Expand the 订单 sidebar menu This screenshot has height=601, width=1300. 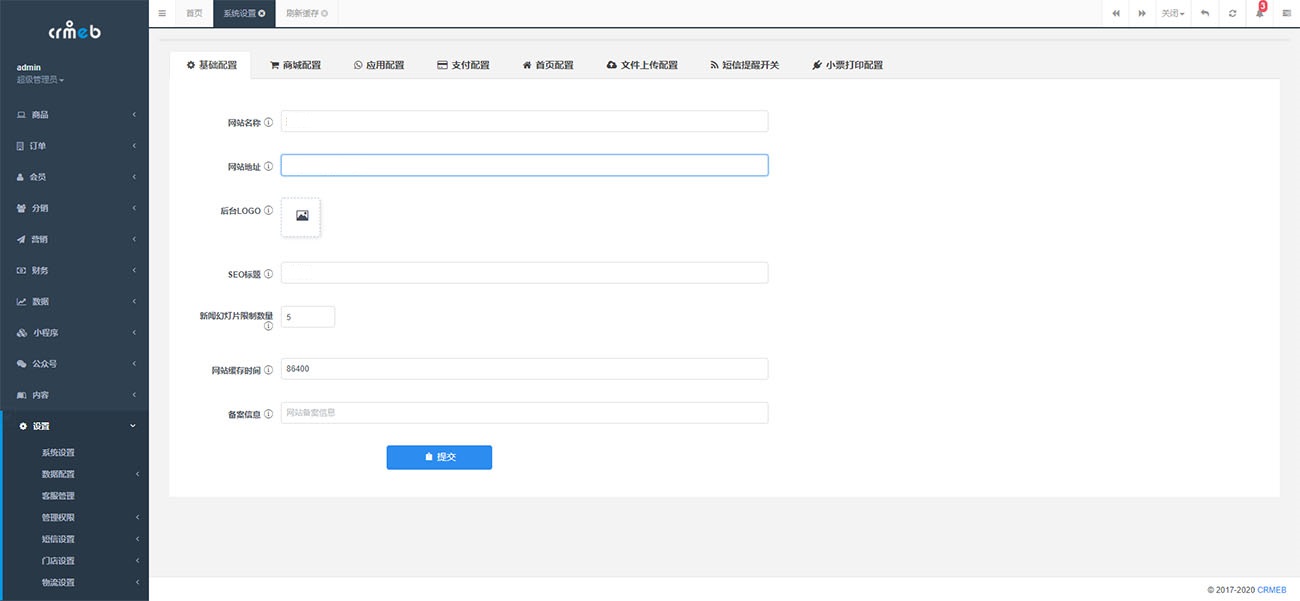[x=74, y=146]
